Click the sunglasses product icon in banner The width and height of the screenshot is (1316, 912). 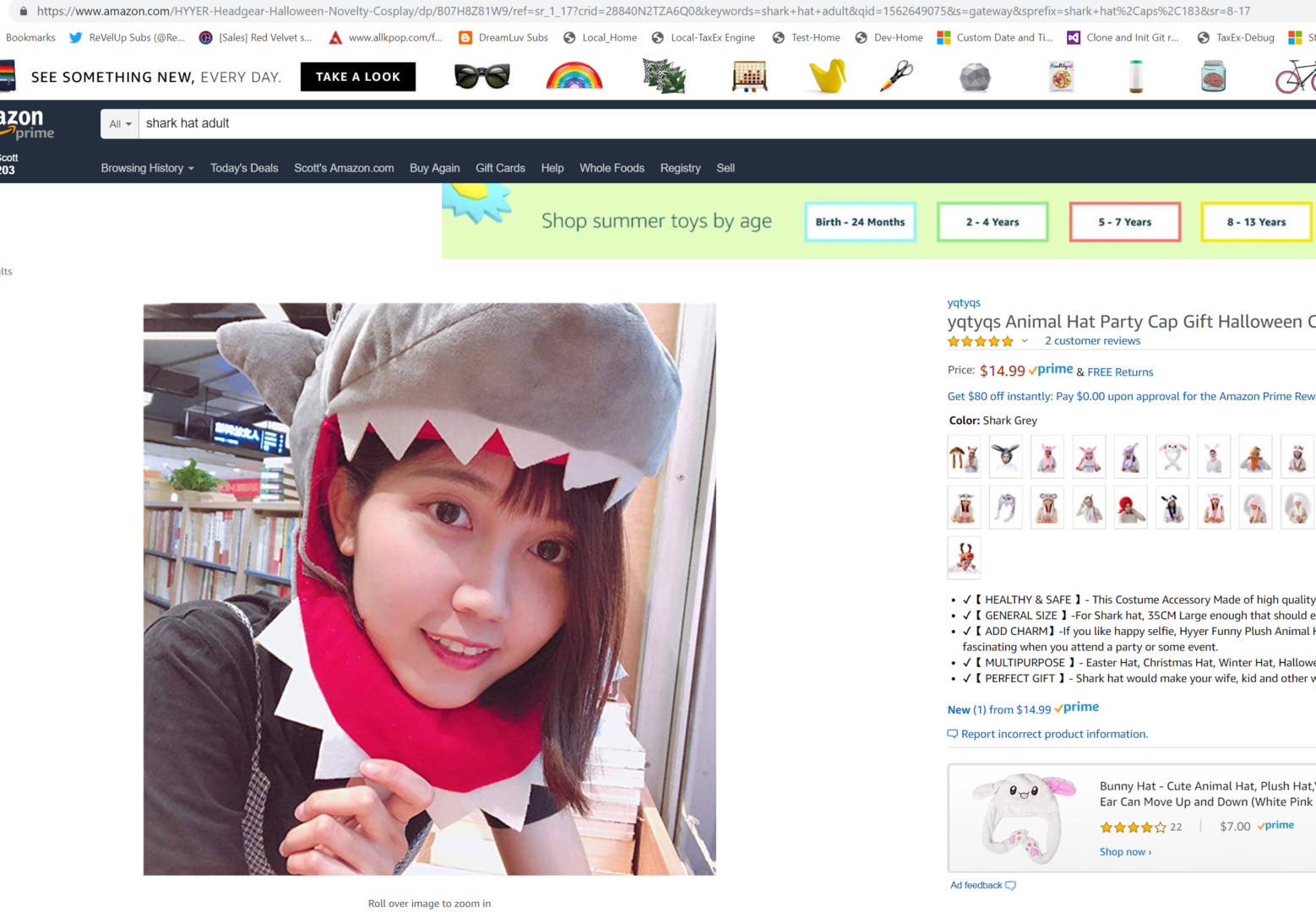(481, 77)
